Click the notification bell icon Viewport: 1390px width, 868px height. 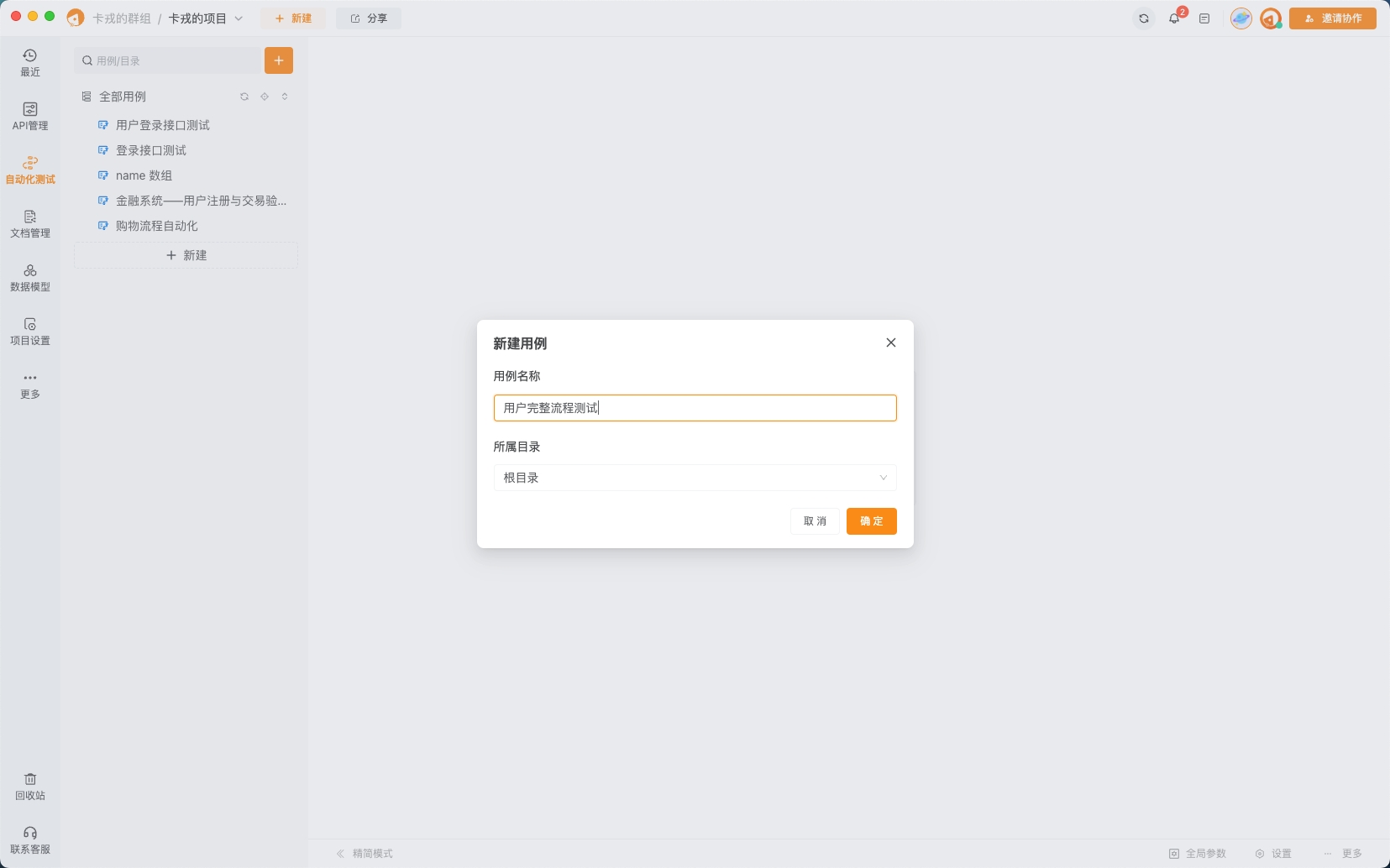[x=1174, y=18]
